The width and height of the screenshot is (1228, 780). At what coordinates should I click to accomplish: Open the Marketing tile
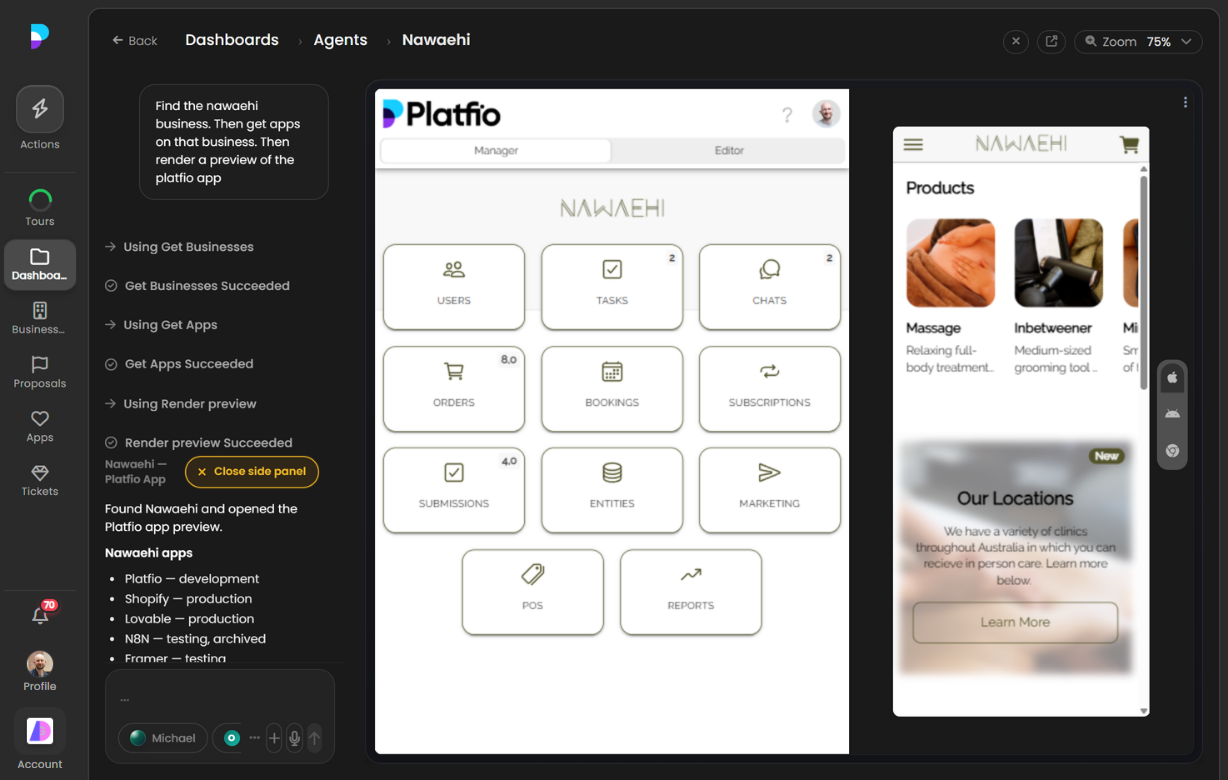(770, 489)
